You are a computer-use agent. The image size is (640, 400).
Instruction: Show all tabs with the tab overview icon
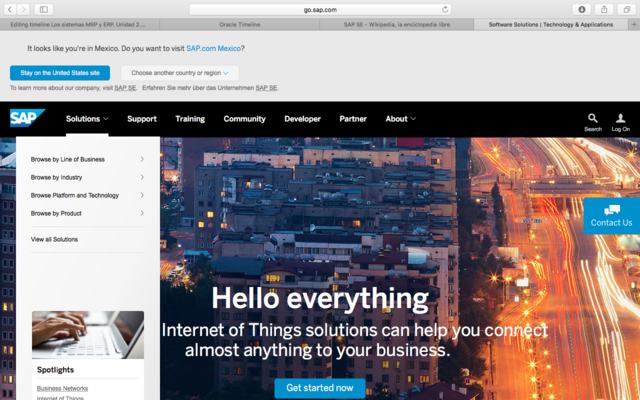627,9
